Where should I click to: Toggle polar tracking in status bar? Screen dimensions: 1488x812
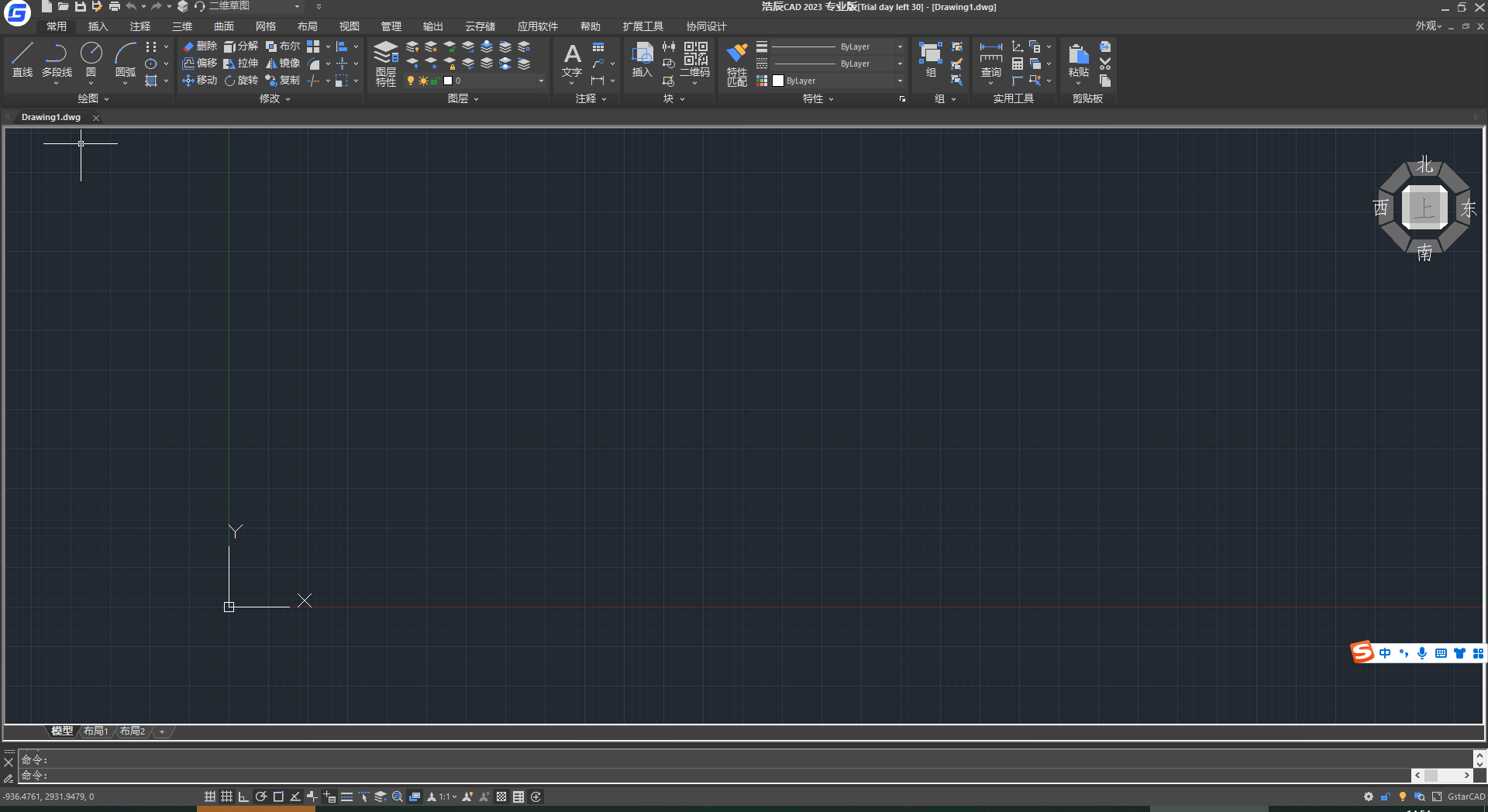click(261, 797)
